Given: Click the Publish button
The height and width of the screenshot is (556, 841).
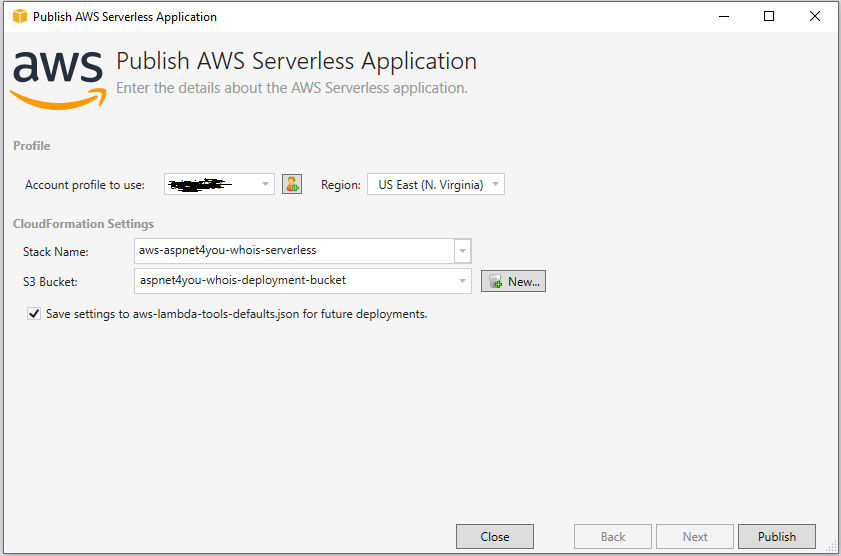Looking at the screenshot, I should 777,537.
